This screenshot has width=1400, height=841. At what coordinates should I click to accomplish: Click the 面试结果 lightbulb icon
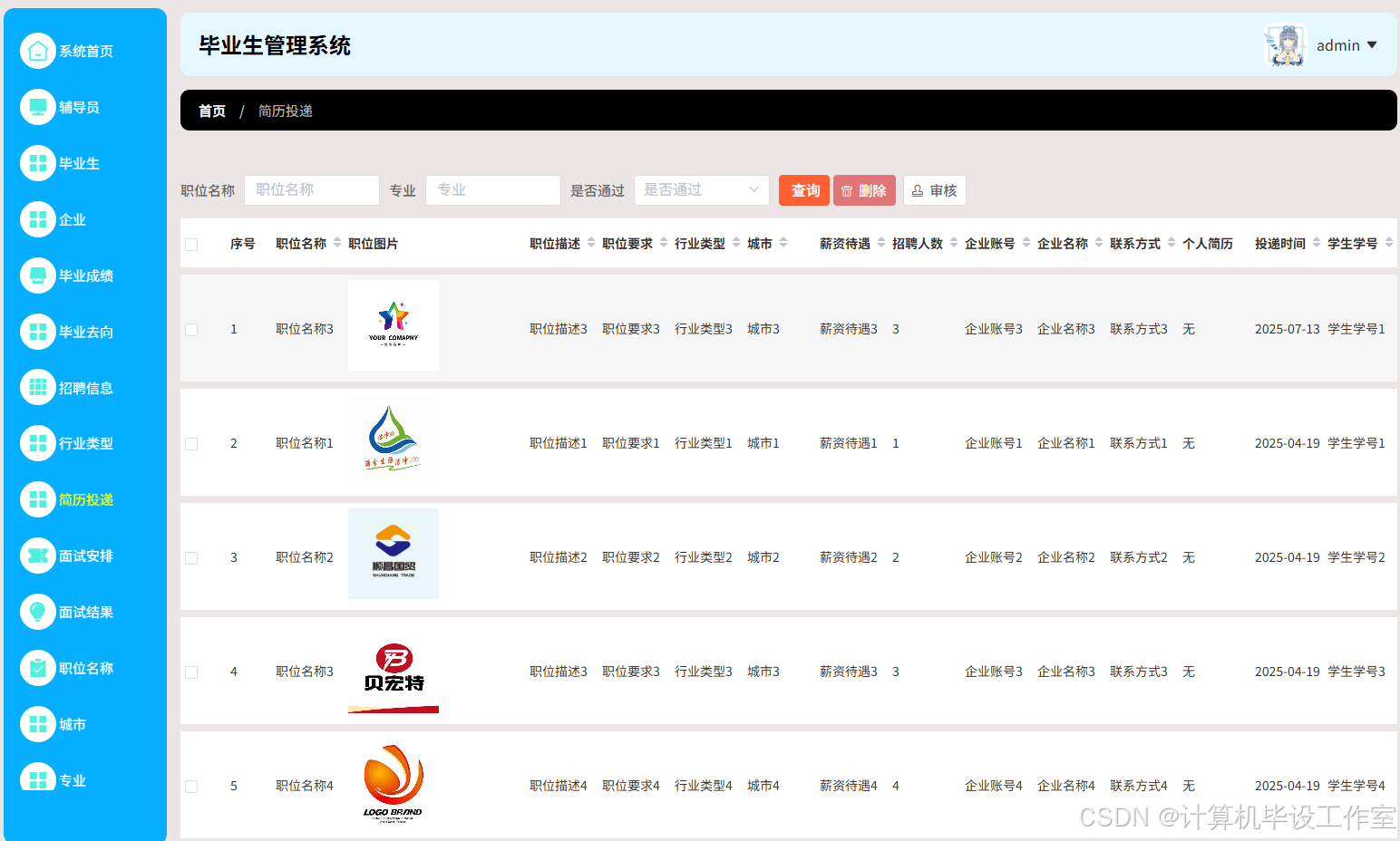38,612
